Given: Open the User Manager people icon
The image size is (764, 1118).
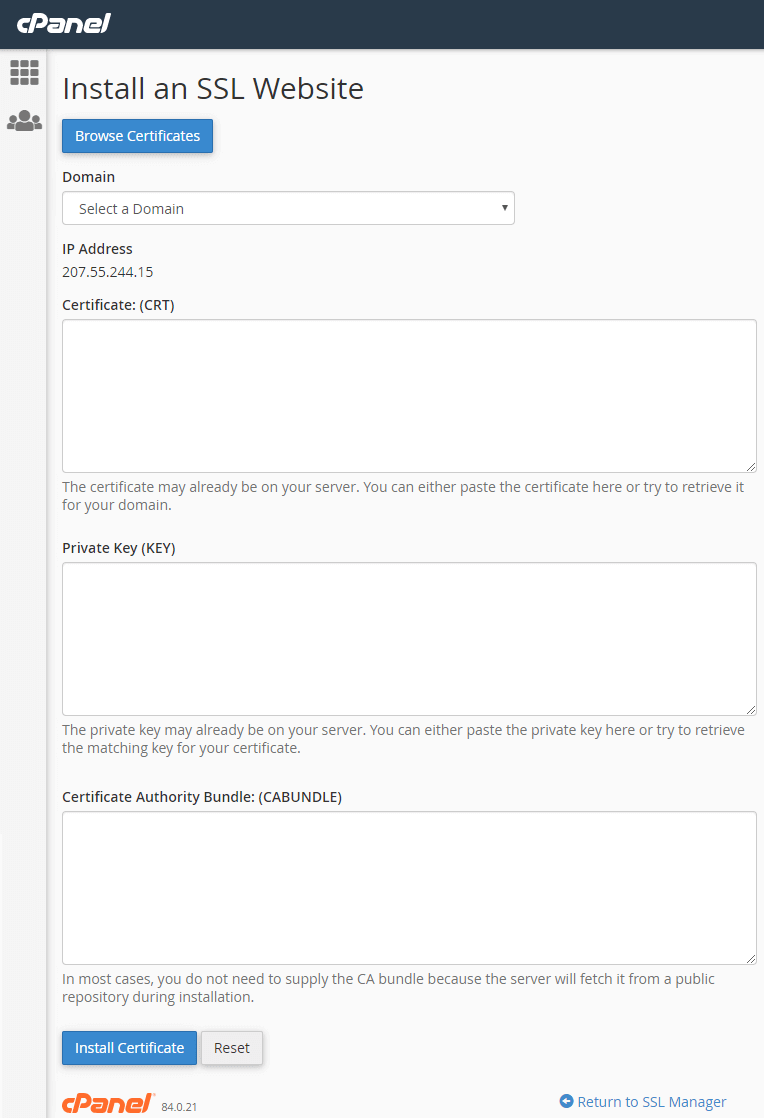Looking at the screenshot, I should pyautogui.click(x=24, y=120).
